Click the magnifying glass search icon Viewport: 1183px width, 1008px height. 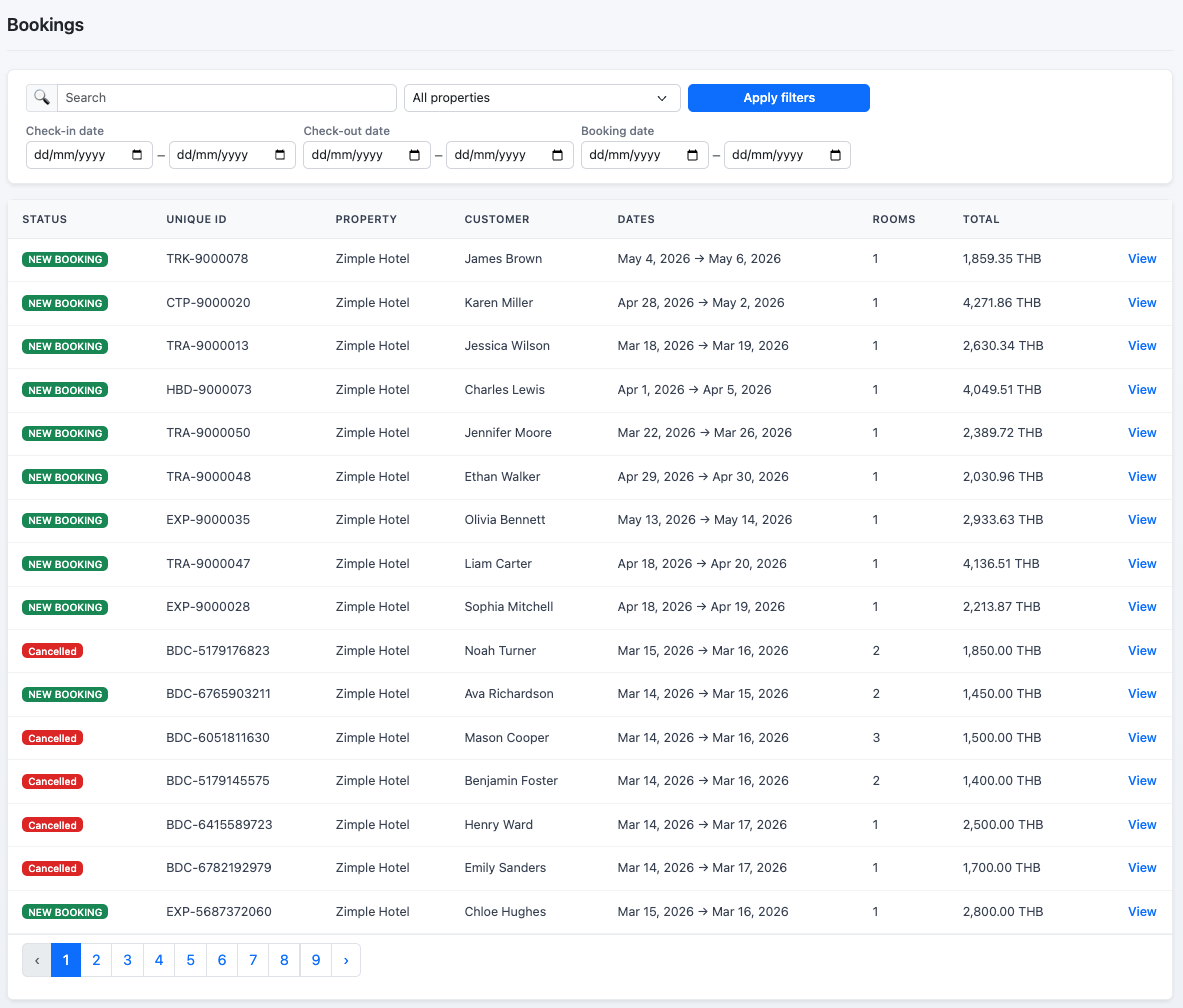[42, 98]
